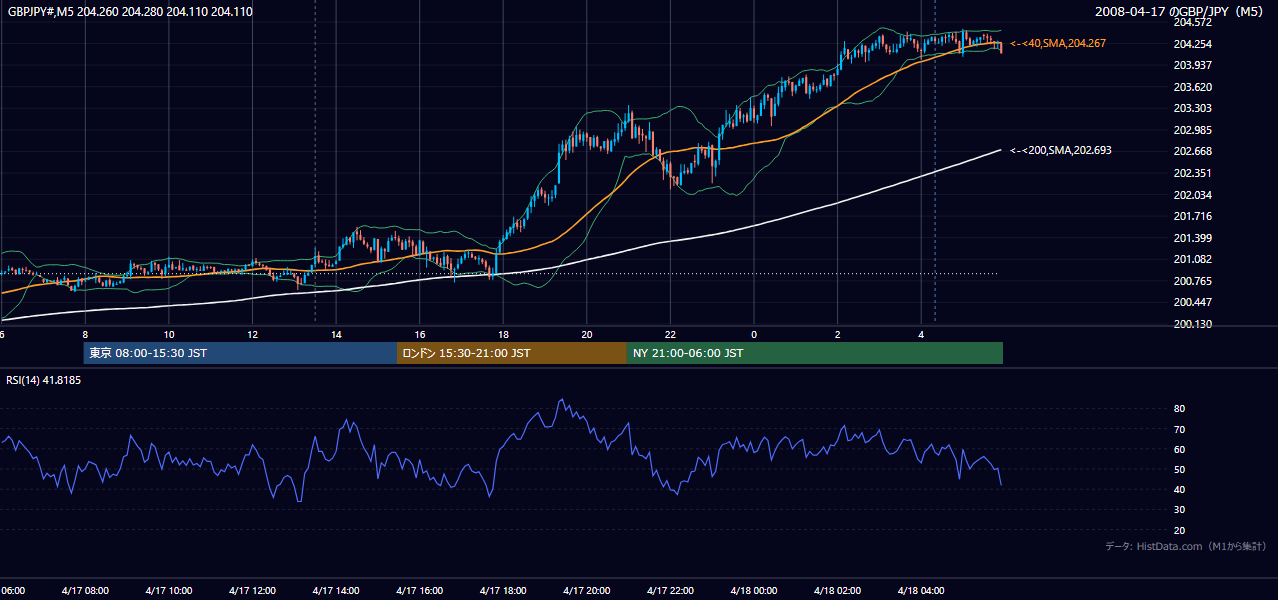Select the Tokyo 08:00-15:30 JST session bar
Screen dimensions: 1278x600
pyautogui.click(x=240, y=353)
